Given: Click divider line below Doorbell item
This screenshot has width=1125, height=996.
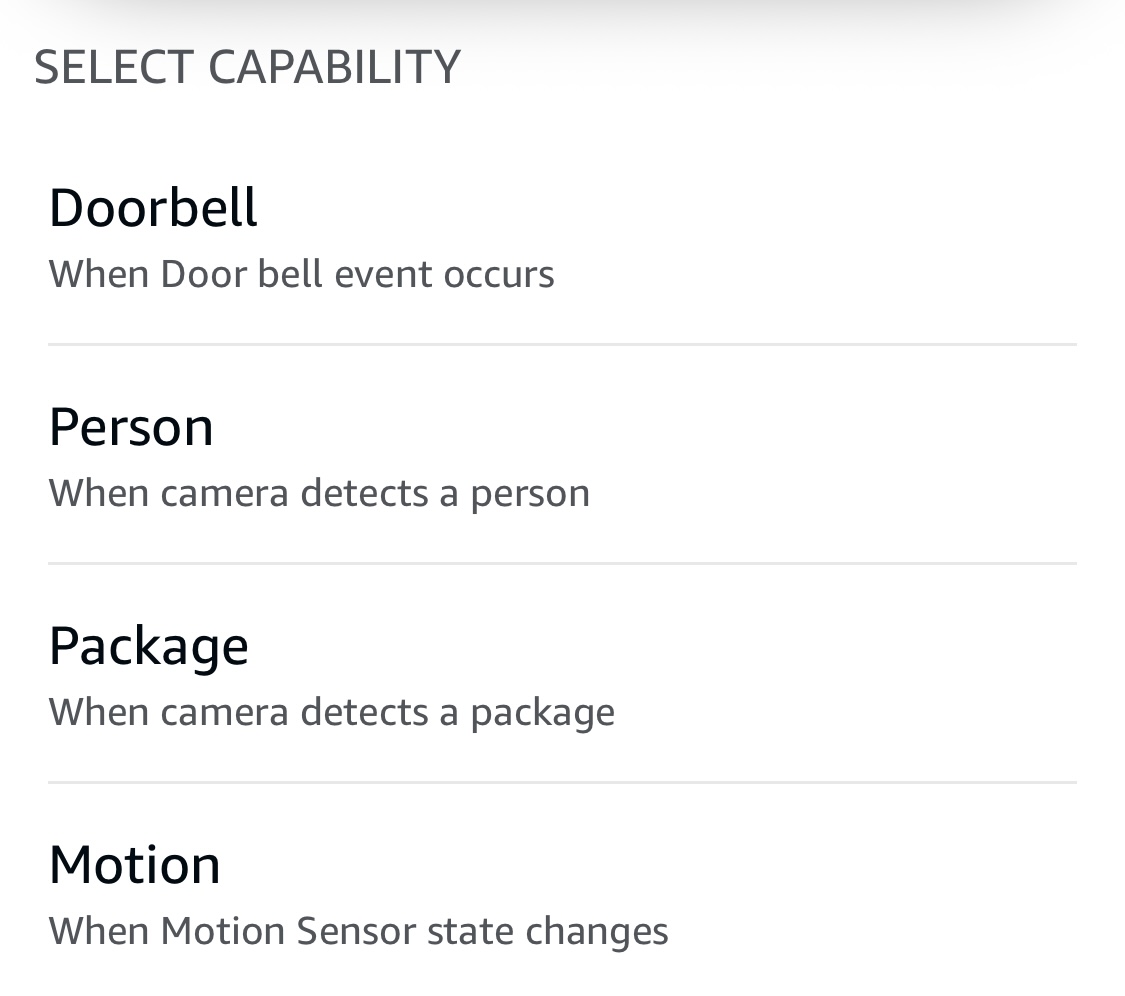Looking at the screenshot, I should pyautogui.click(x=562, y=345).
